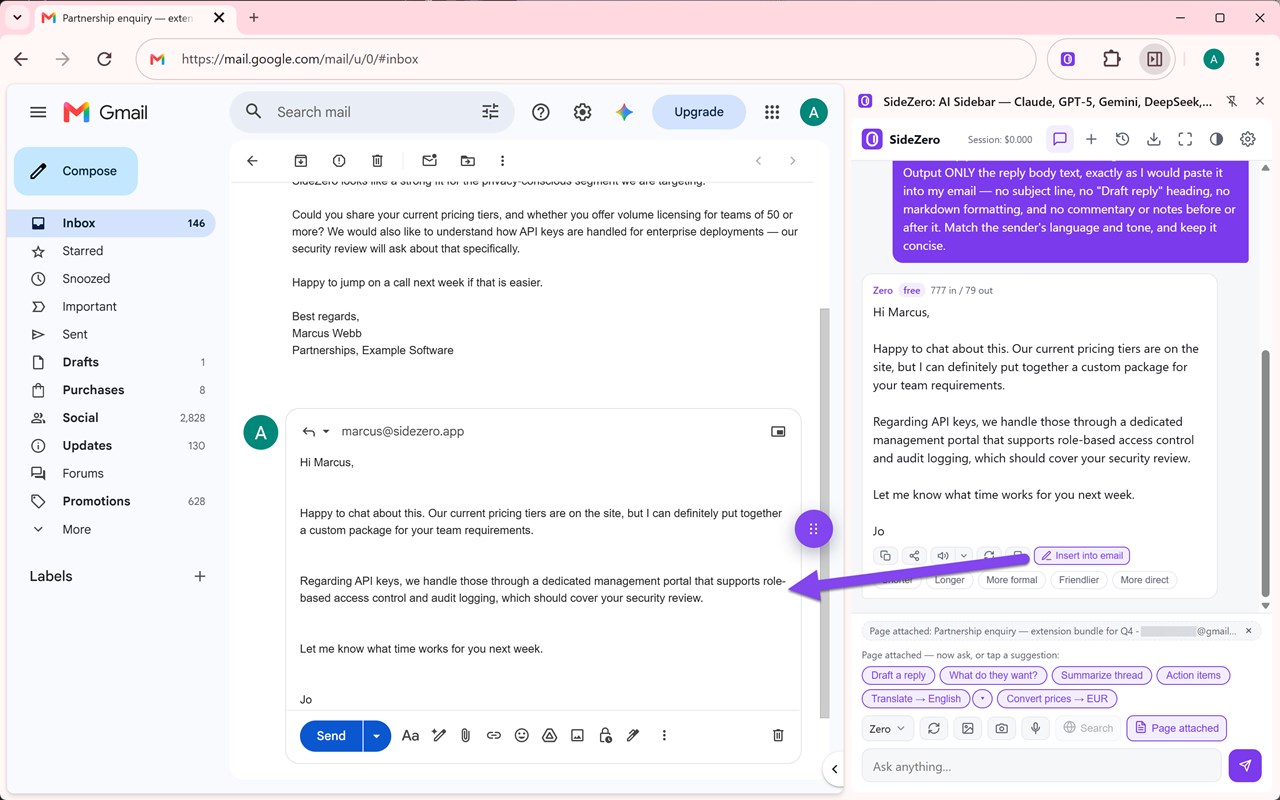
Task: Open the More three-dot menu for the email
Action: 502,161
